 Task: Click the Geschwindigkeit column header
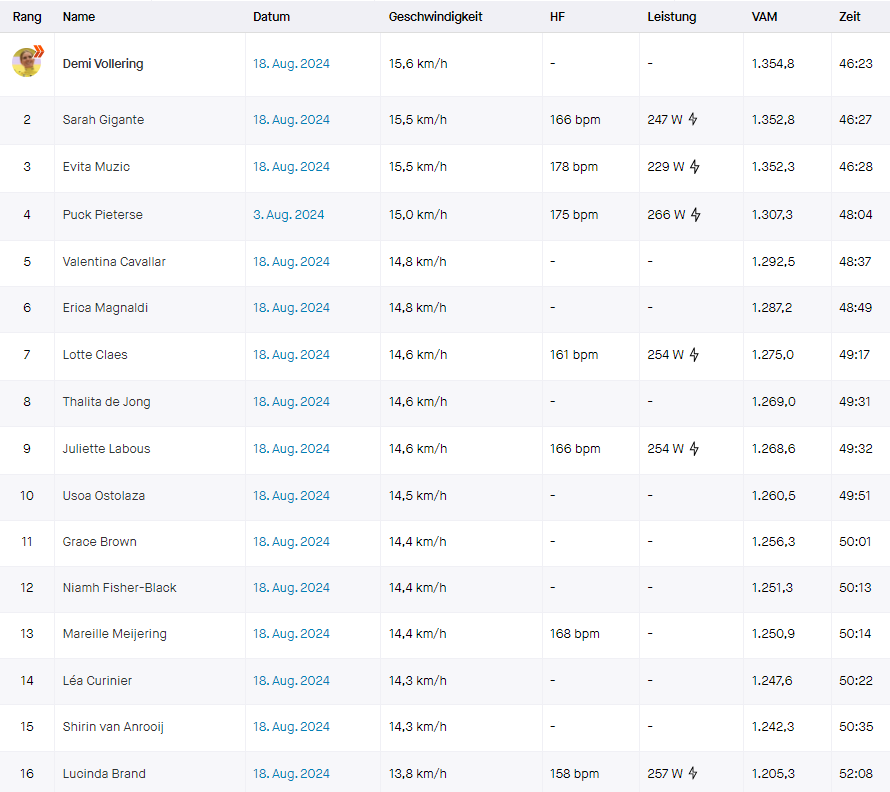[435, 17]
